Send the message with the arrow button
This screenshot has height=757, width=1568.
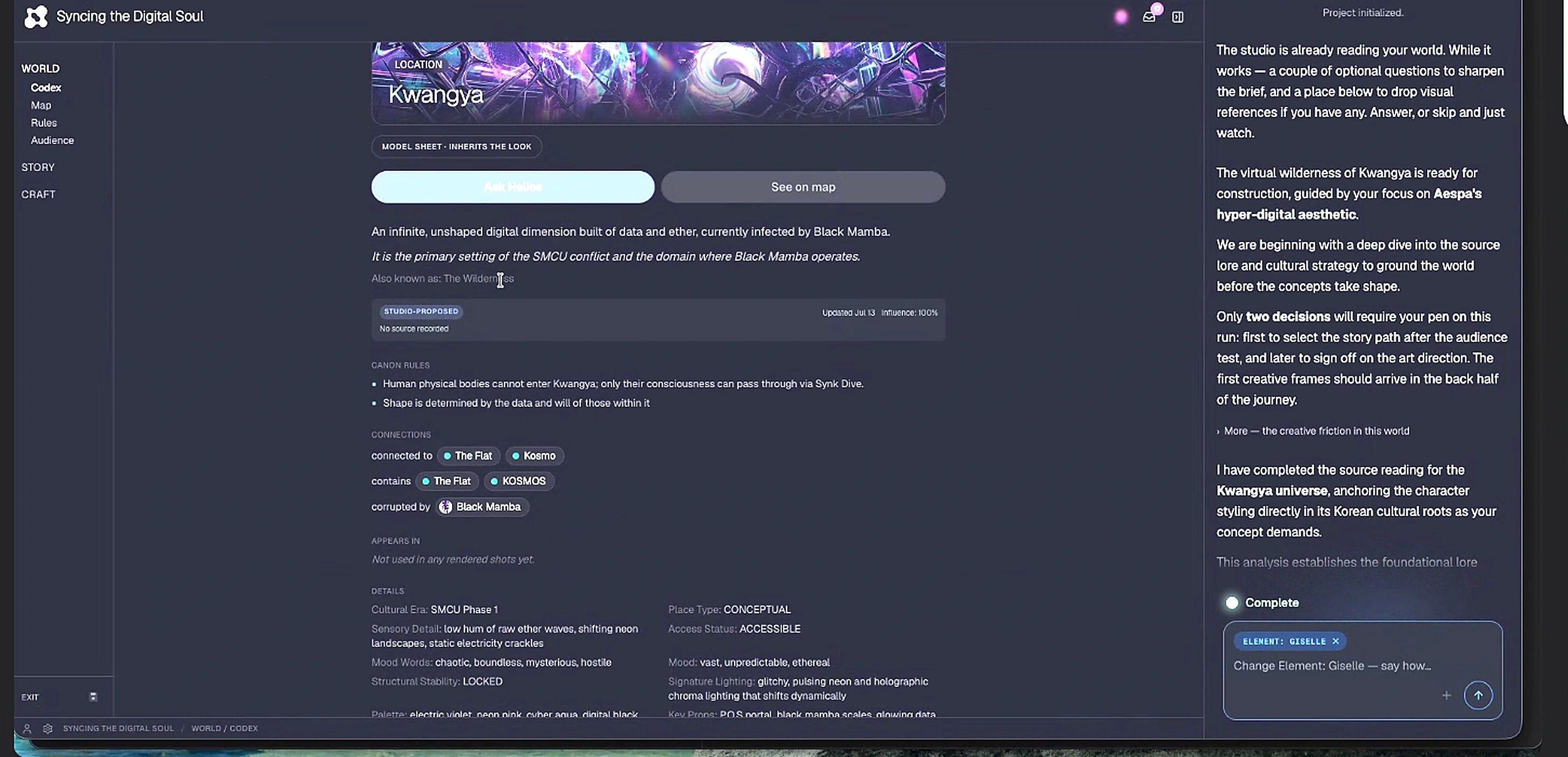[1478, 695]
